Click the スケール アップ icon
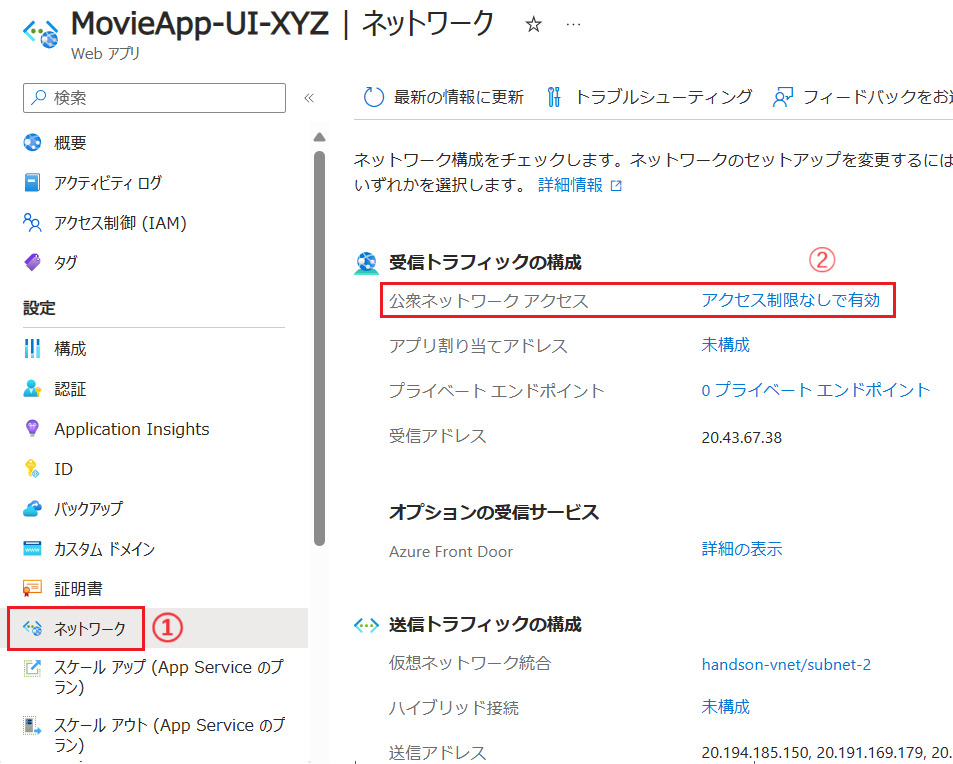Image resolution: width=953 pixels, height=764 pixels. click(x=32, y=667)
